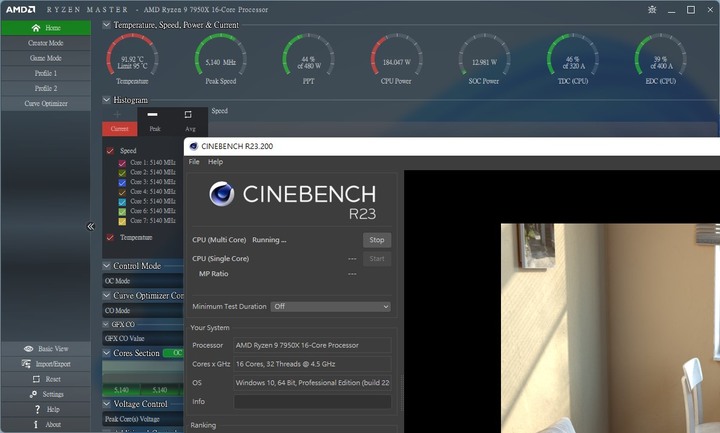Click the Basic View eye icon
720x433 pixels.
(x=28, y=349)
